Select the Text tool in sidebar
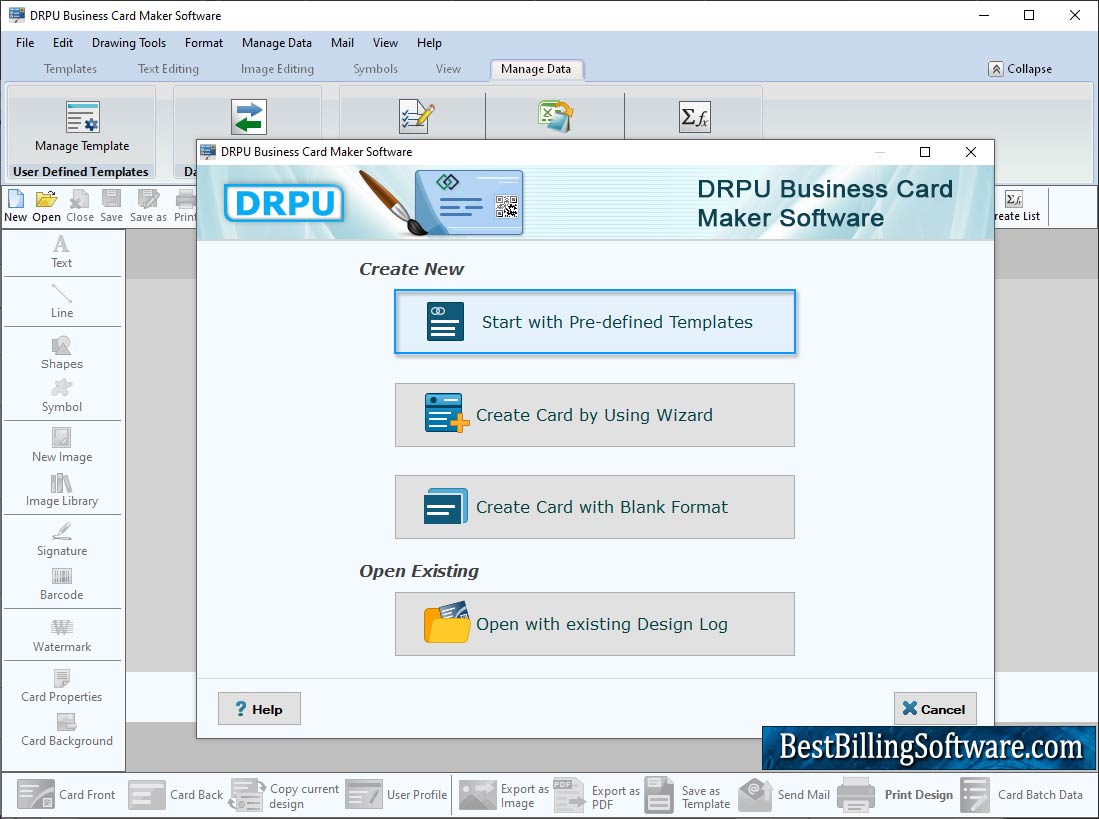 [x=62, y=252]
